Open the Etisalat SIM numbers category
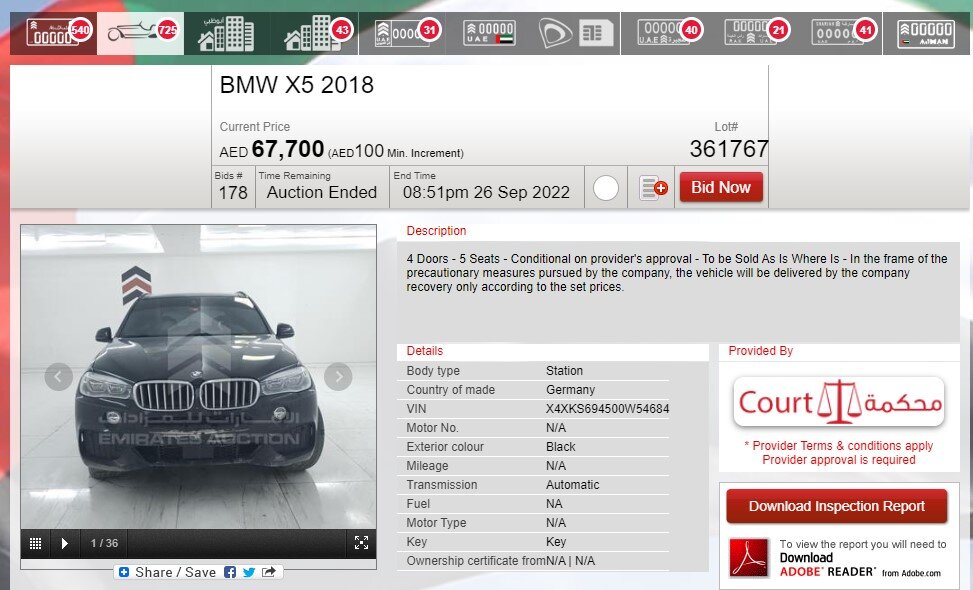 pos(576,33)
